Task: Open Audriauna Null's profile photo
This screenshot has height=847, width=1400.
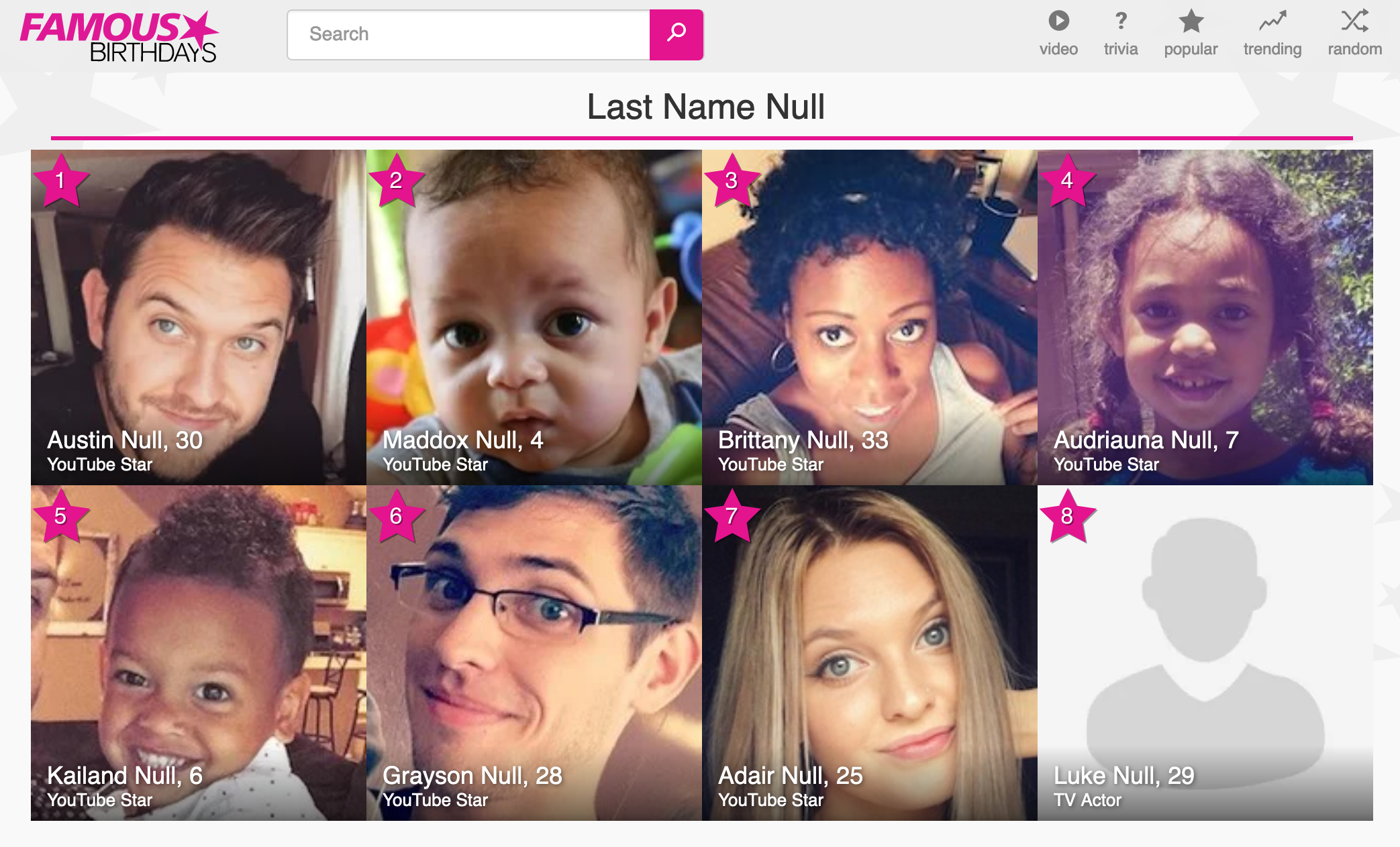Action: (1205, 317)
